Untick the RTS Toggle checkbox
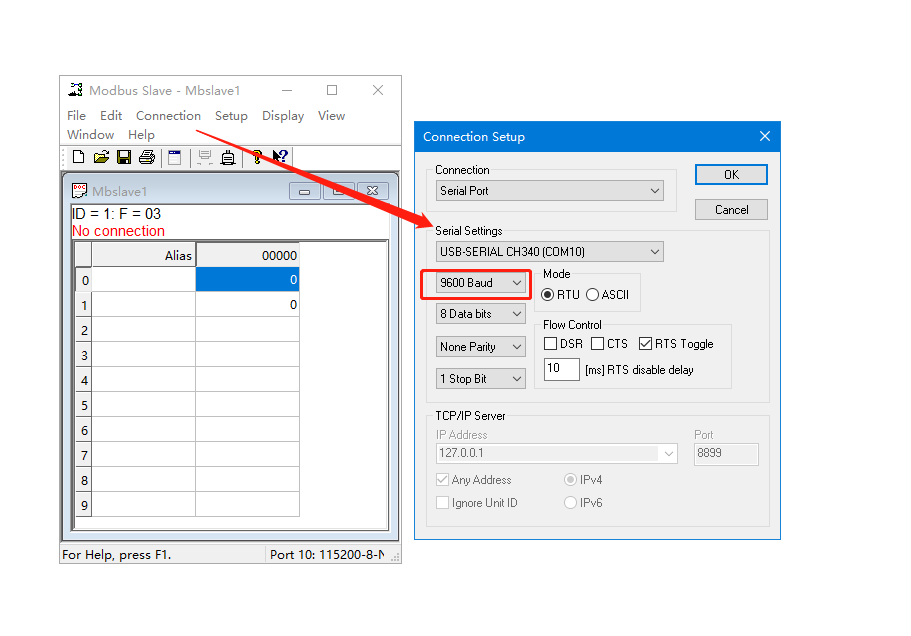This screenshot has height=636, width=911. [x=645, y=344]
